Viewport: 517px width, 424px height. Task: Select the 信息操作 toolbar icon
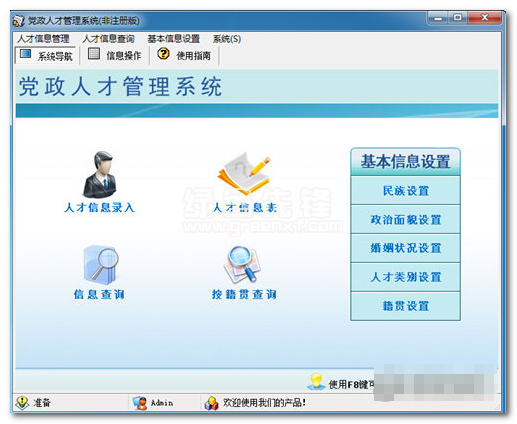(x=94, y=54)
